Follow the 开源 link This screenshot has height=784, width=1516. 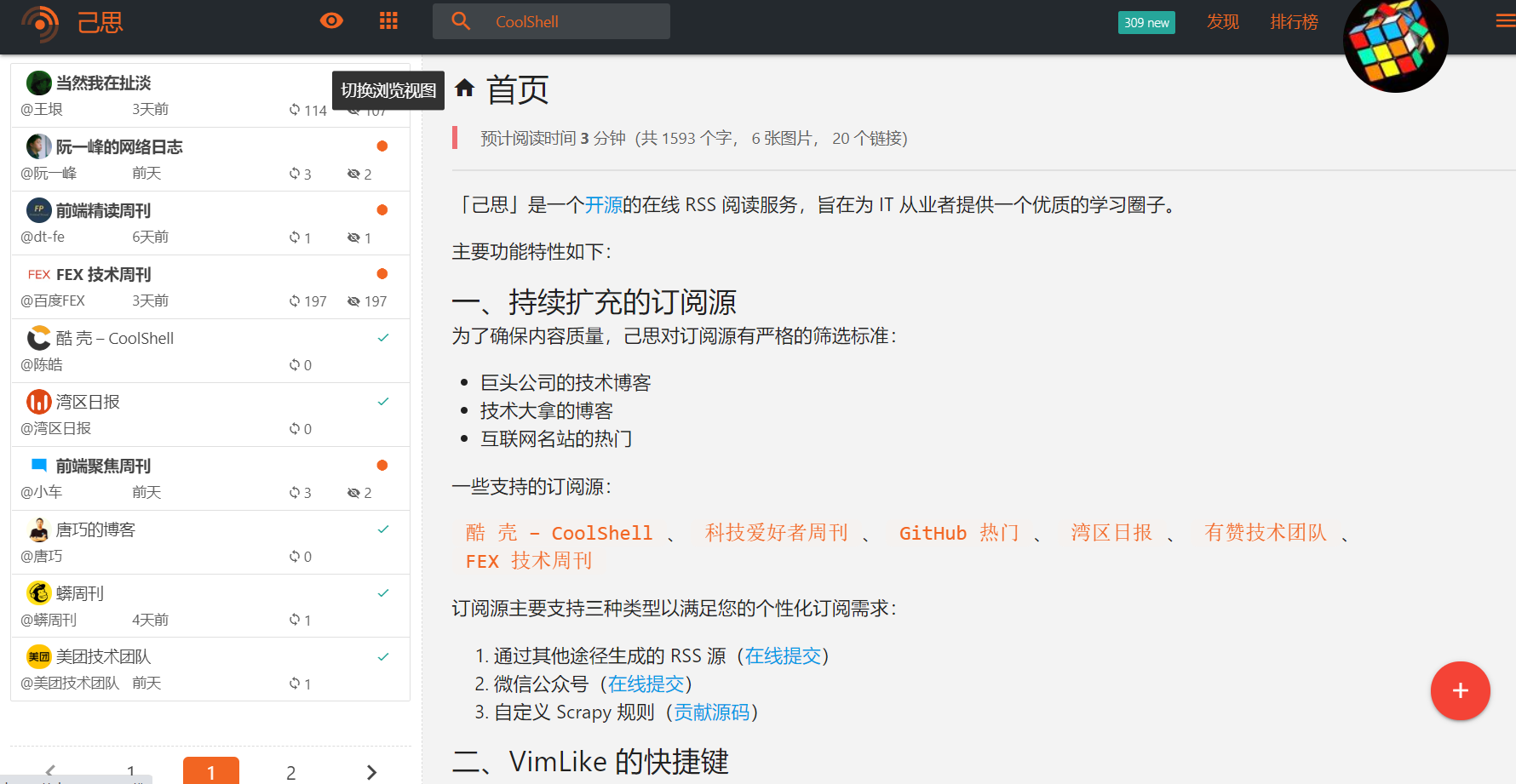tap(604, 205)
